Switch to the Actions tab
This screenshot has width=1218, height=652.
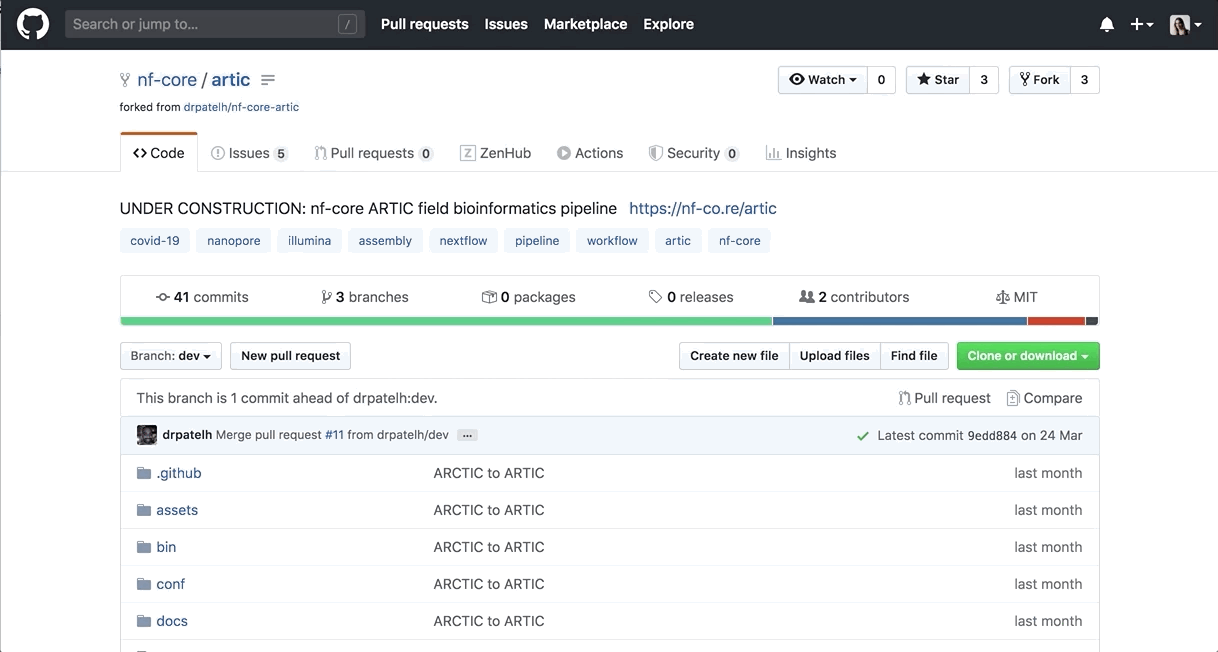click(x=590, y=153)
